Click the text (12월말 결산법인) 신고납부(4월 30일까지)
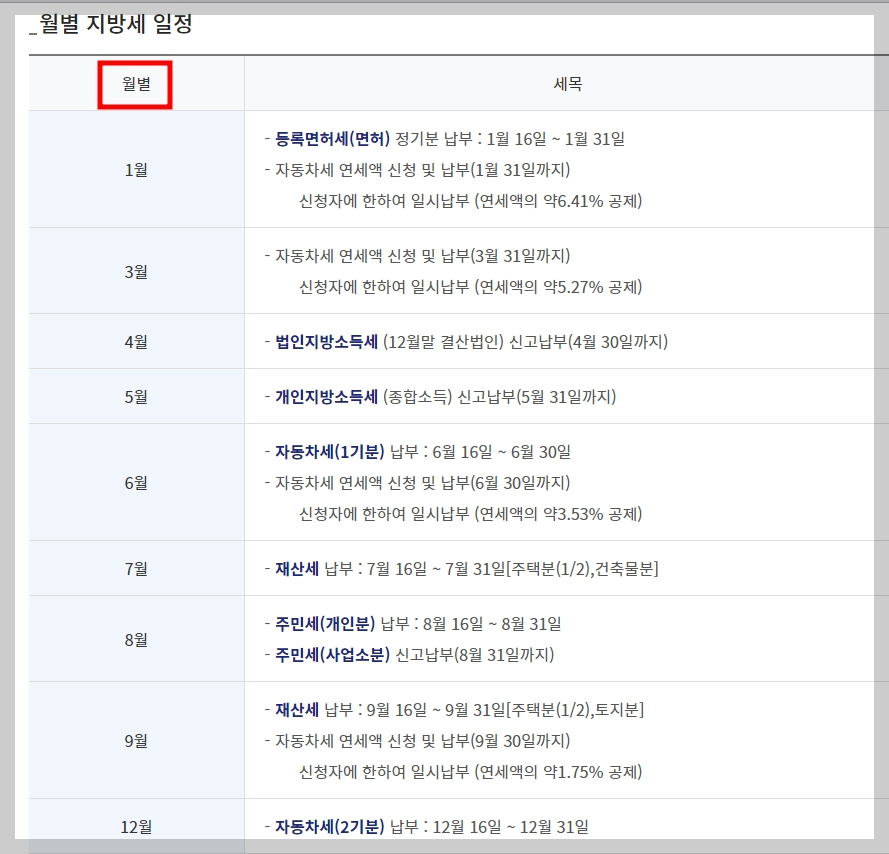 (x=526, y=342)
